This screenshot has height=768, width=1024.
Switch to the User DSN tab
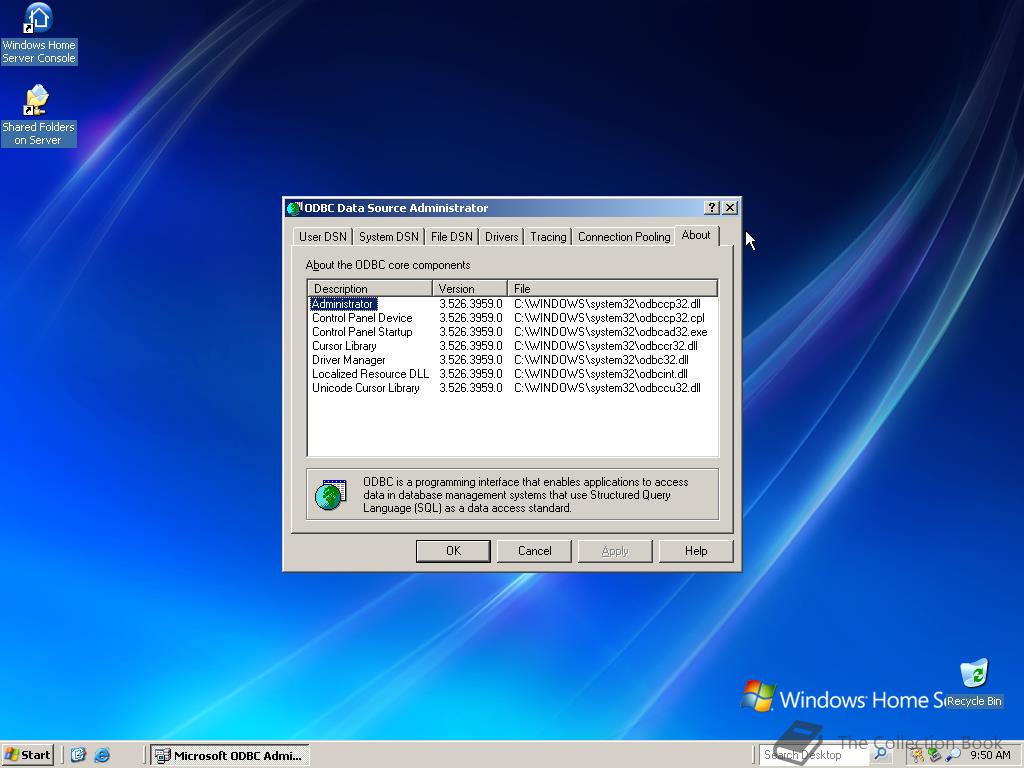pos(323,236)
